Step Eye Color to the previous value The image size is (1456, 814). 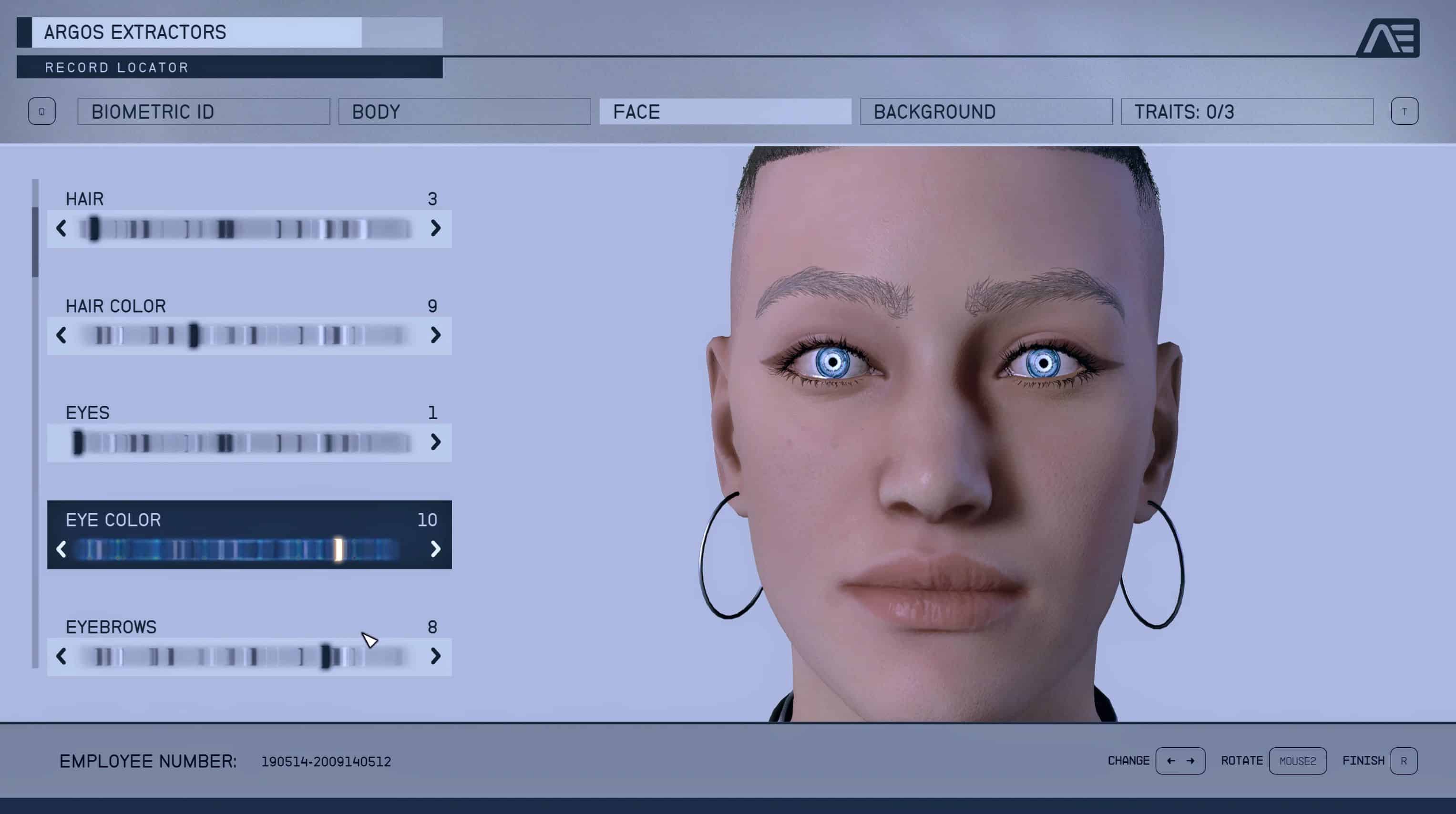point(62,549)
